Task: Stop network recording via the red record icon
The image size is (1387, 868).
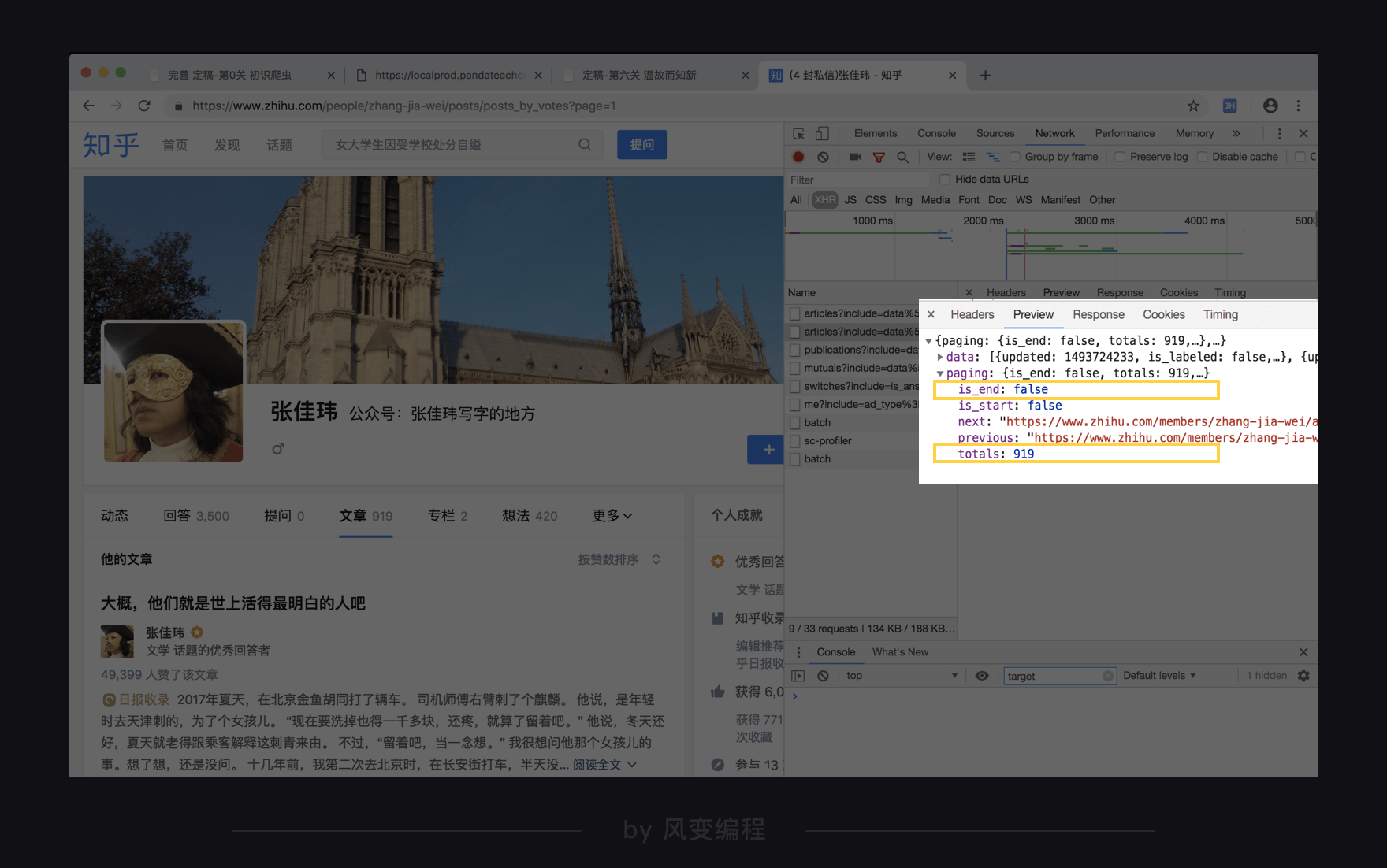Action: pos(798,157)
